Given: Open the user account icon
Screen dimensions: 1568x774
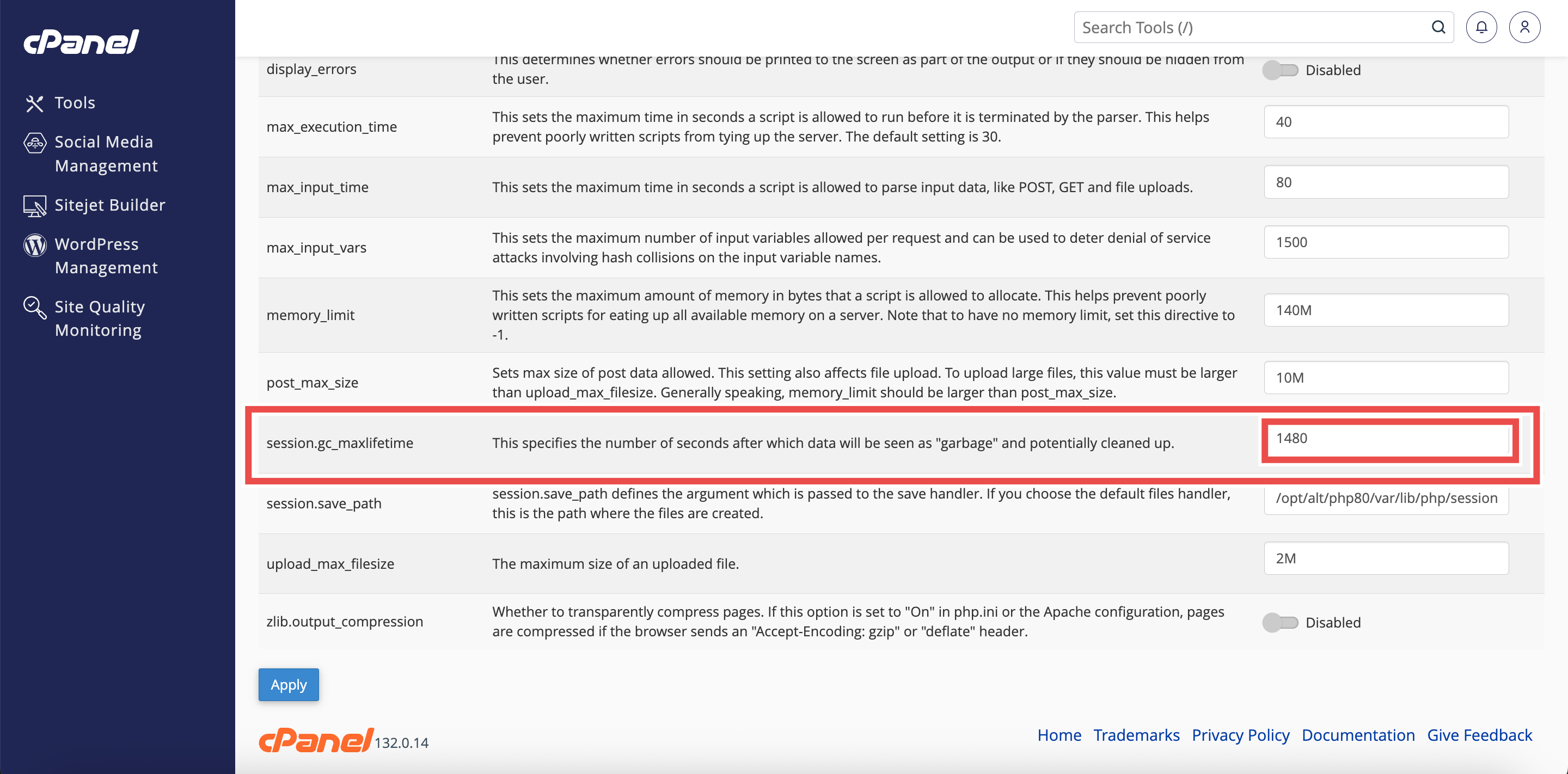Looking at the screenshot, I should tap(1524, 27).
